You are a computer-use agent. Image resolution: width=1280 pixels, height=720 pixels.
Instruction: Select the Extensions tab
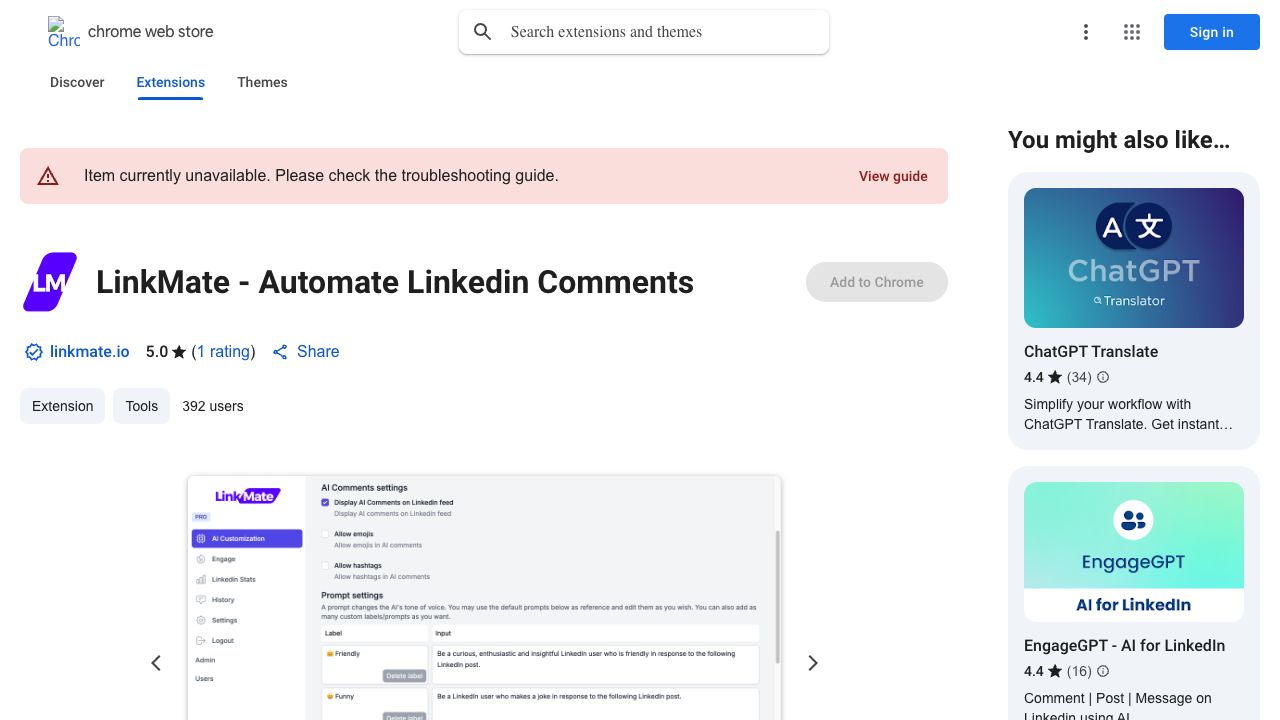tap(170, 83)
